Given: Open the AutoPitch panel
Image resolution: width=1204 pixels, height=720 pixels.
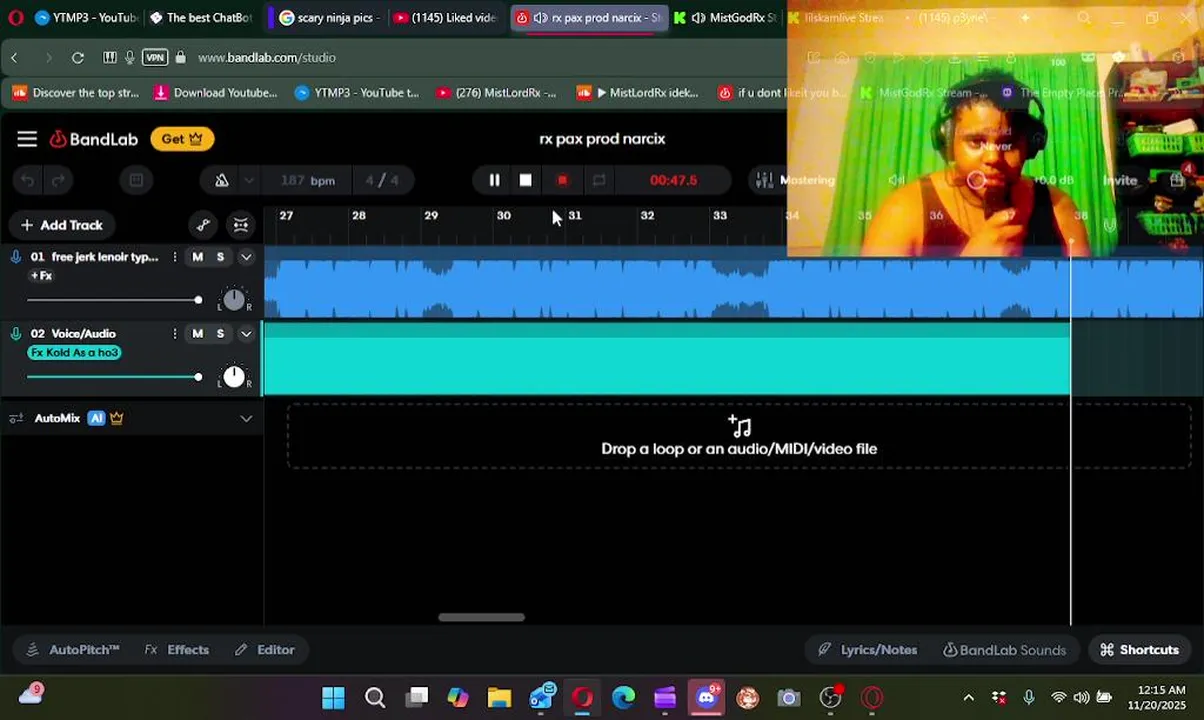Looking at the screenshot, I should pos(73,650).
